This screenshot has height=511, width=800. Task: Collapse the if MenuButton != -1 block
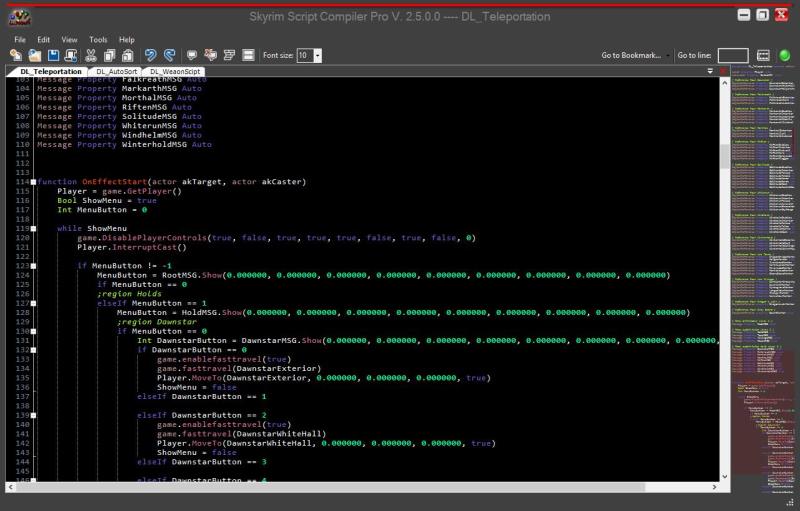pos(33,266)
